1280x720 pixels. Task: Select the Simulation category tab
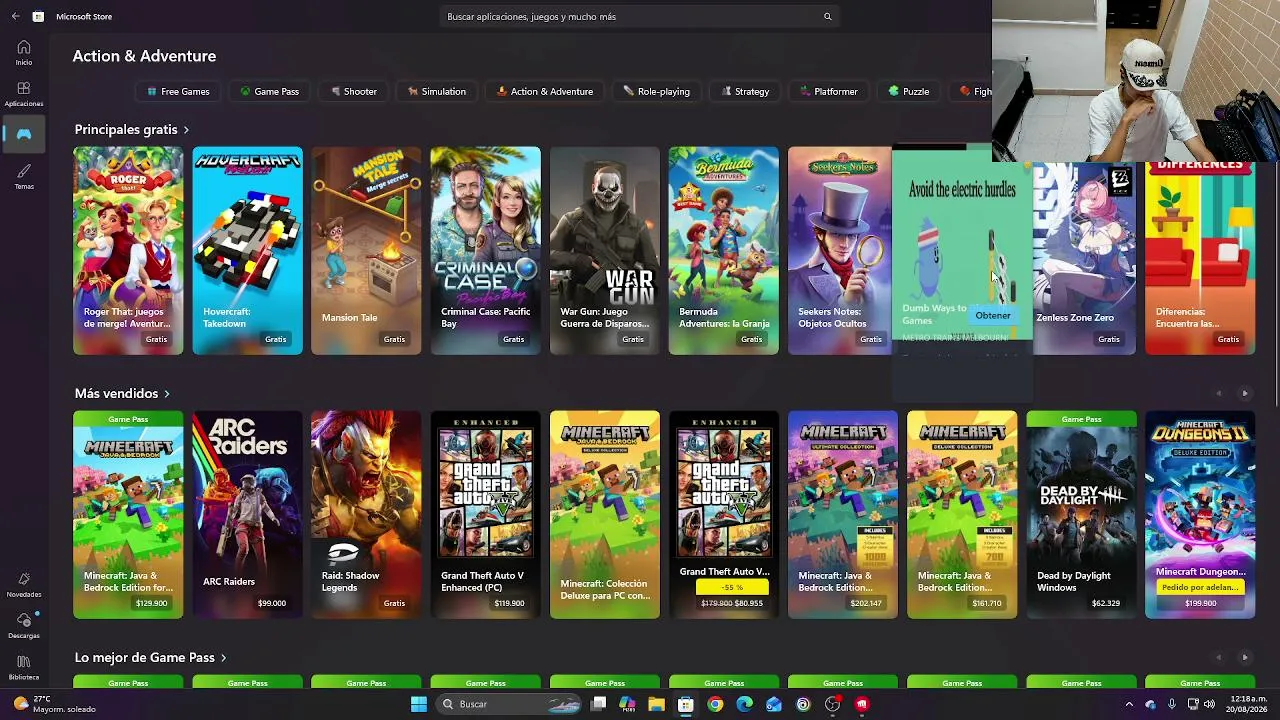tap(437, 91)
